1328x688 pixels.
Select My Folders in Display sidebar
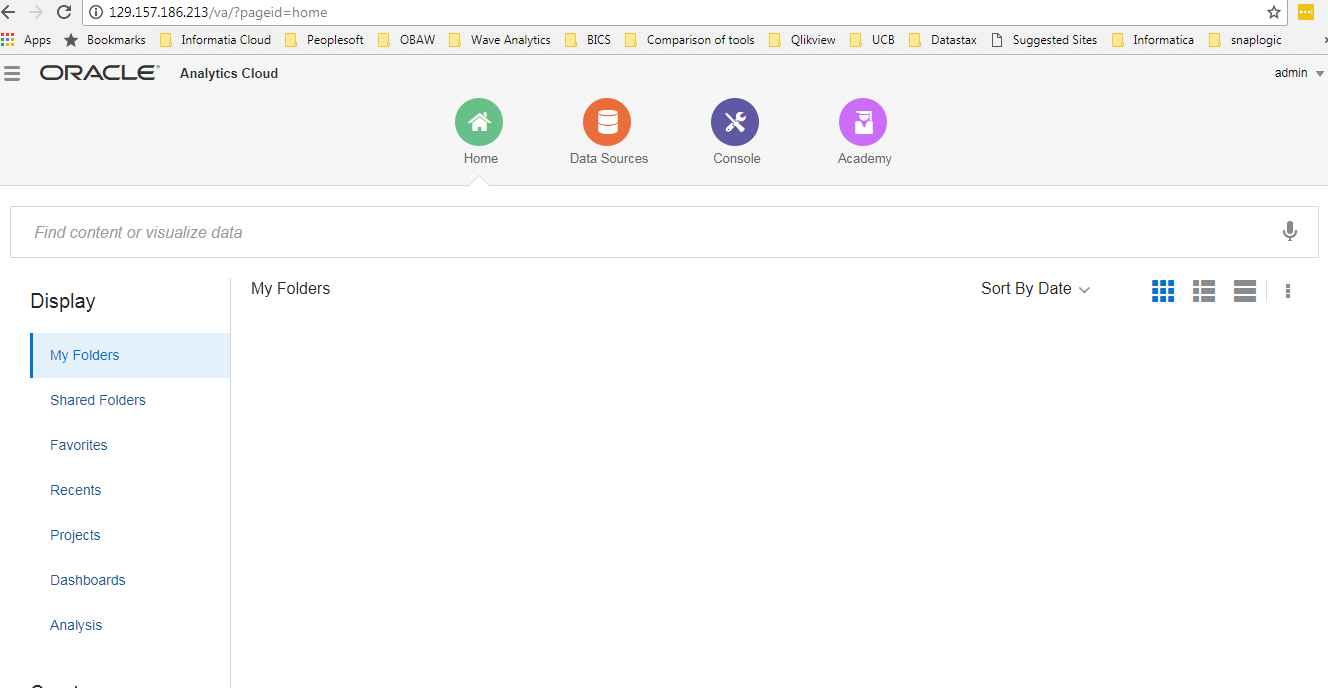coord(85,355)
